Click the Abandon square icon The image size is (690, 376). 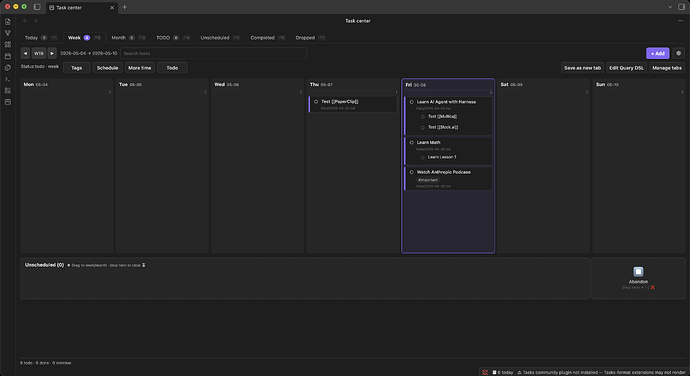click(x=638, y=272)
